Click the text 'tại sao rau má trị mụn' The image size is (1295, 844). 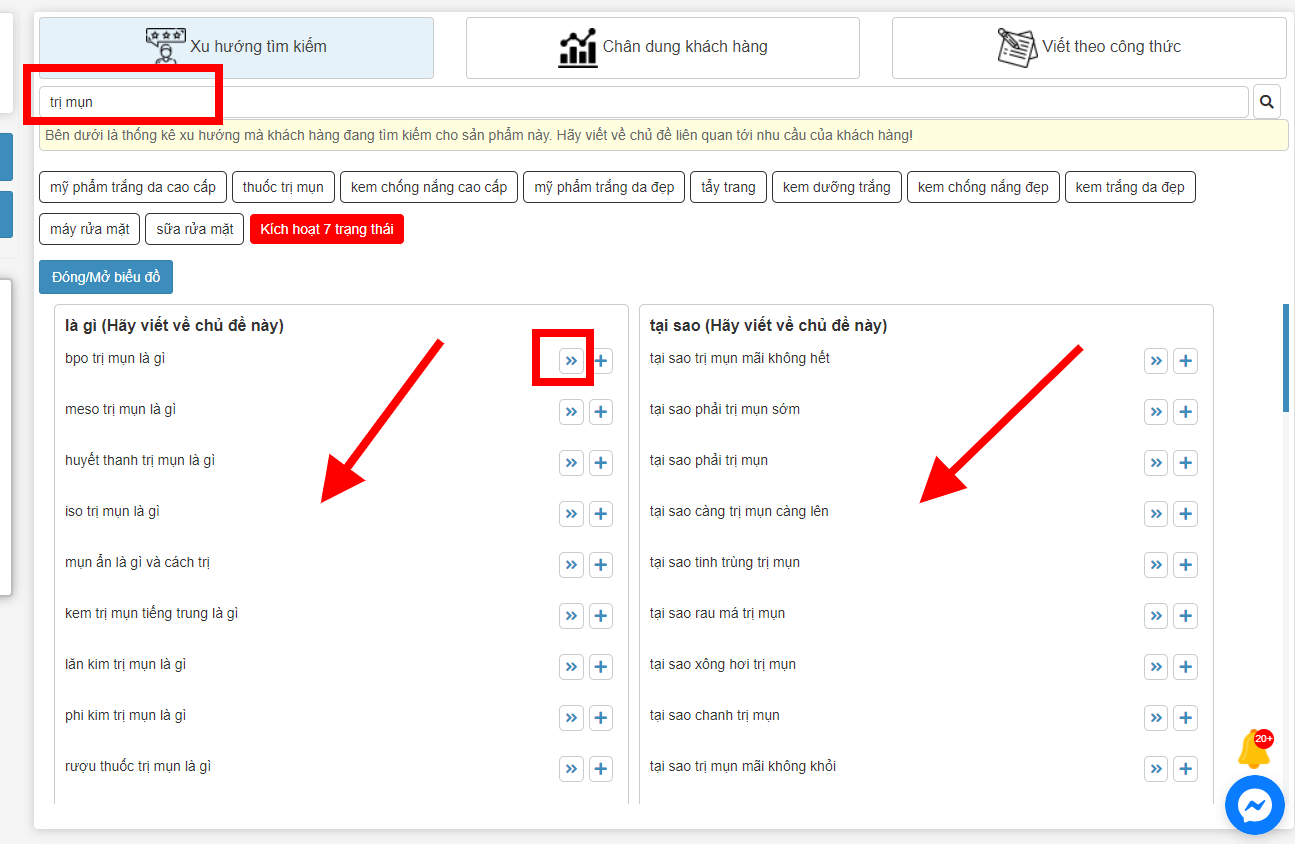(x=718, y=613)
